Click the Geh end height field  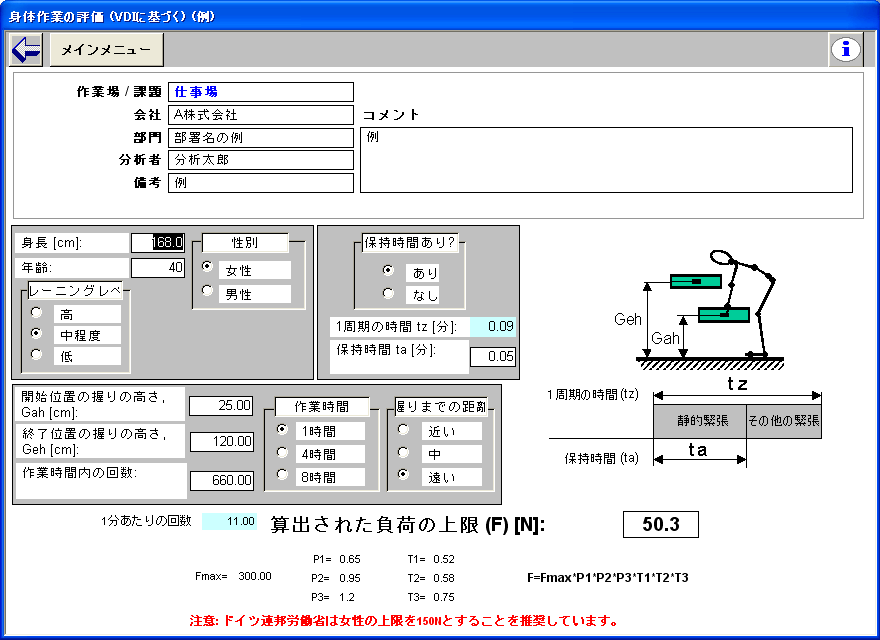tap(221, 442)
